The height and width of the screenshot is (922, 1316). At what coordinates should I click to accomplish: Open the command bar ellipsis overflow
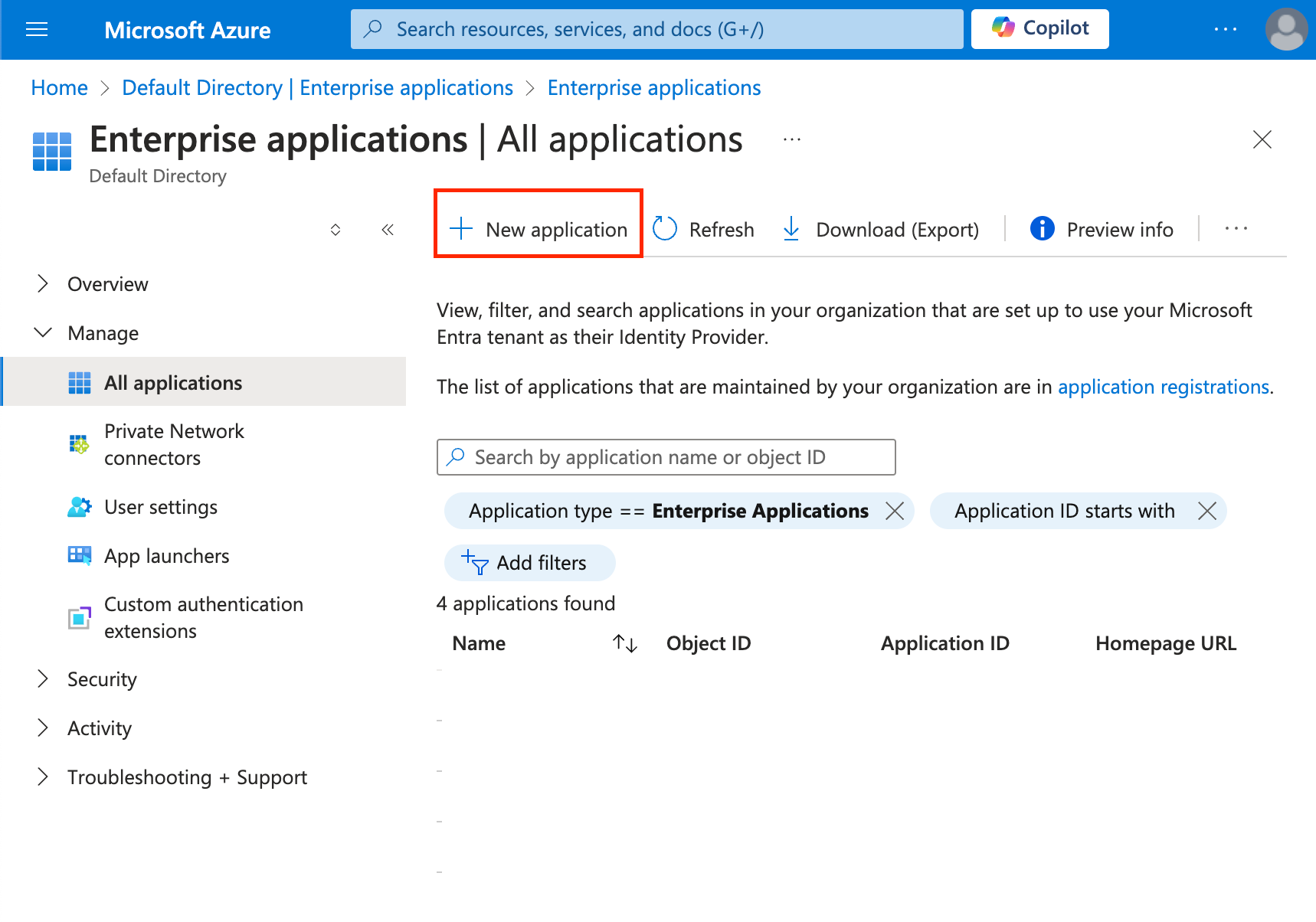[1236, 229]
